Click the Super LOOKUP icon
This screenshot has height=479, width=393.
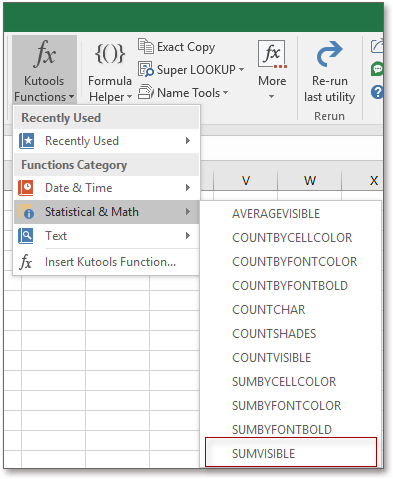(x=146, y=69)
